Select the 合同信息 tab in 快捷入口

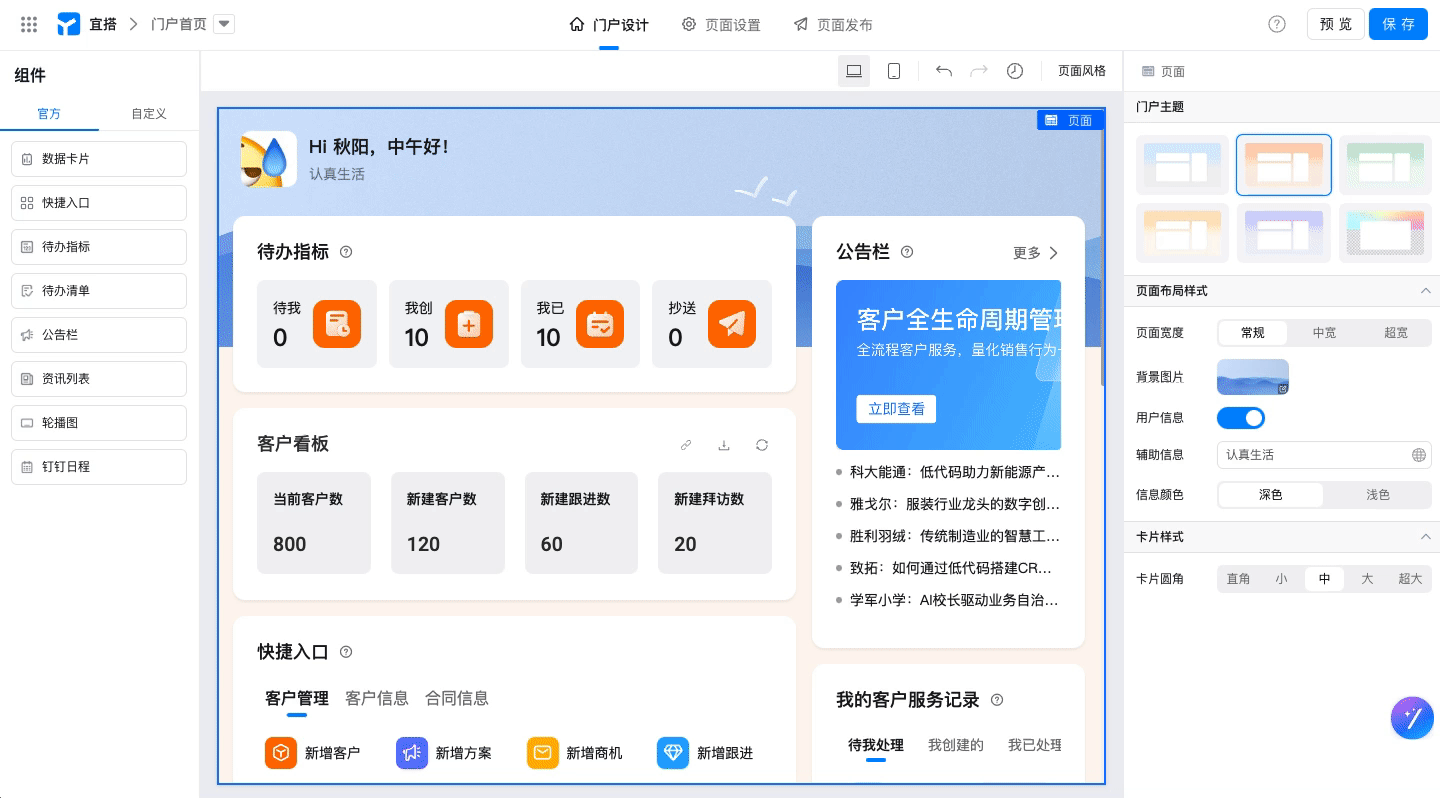pos(457,698)
